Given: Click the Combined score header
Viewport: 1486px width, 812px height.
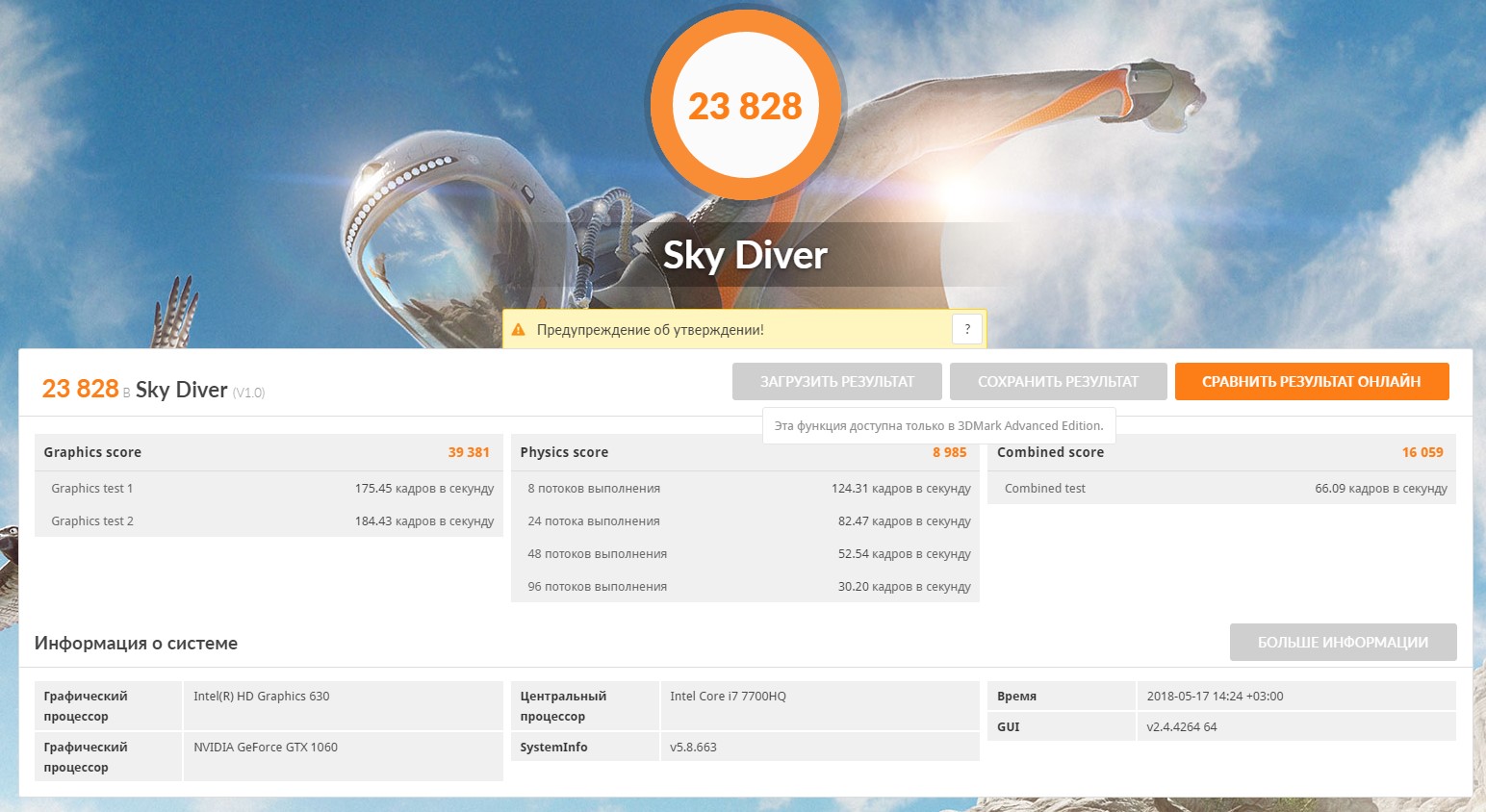Looking at the screenshot, I should point(1050,452).
